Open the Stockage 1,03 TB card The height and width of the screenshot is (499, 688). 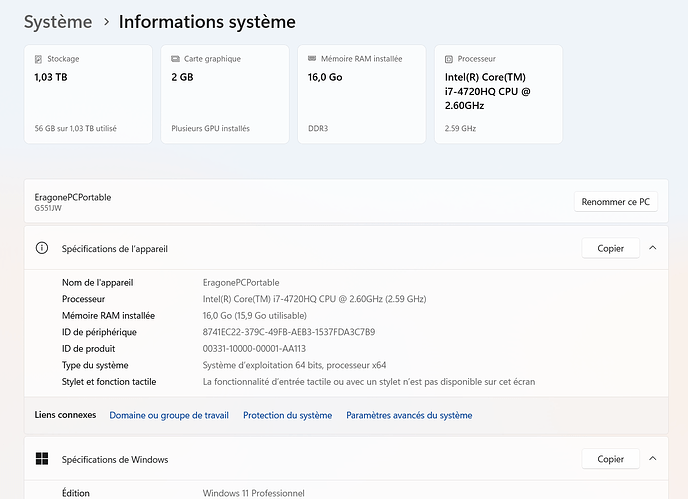tap(88, 94)
